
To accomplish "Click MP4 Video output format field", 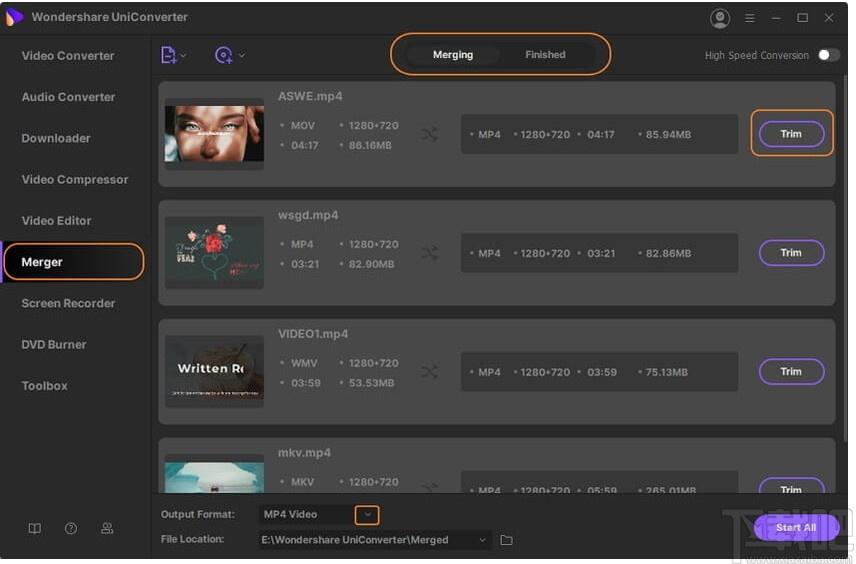I will 306,515.
